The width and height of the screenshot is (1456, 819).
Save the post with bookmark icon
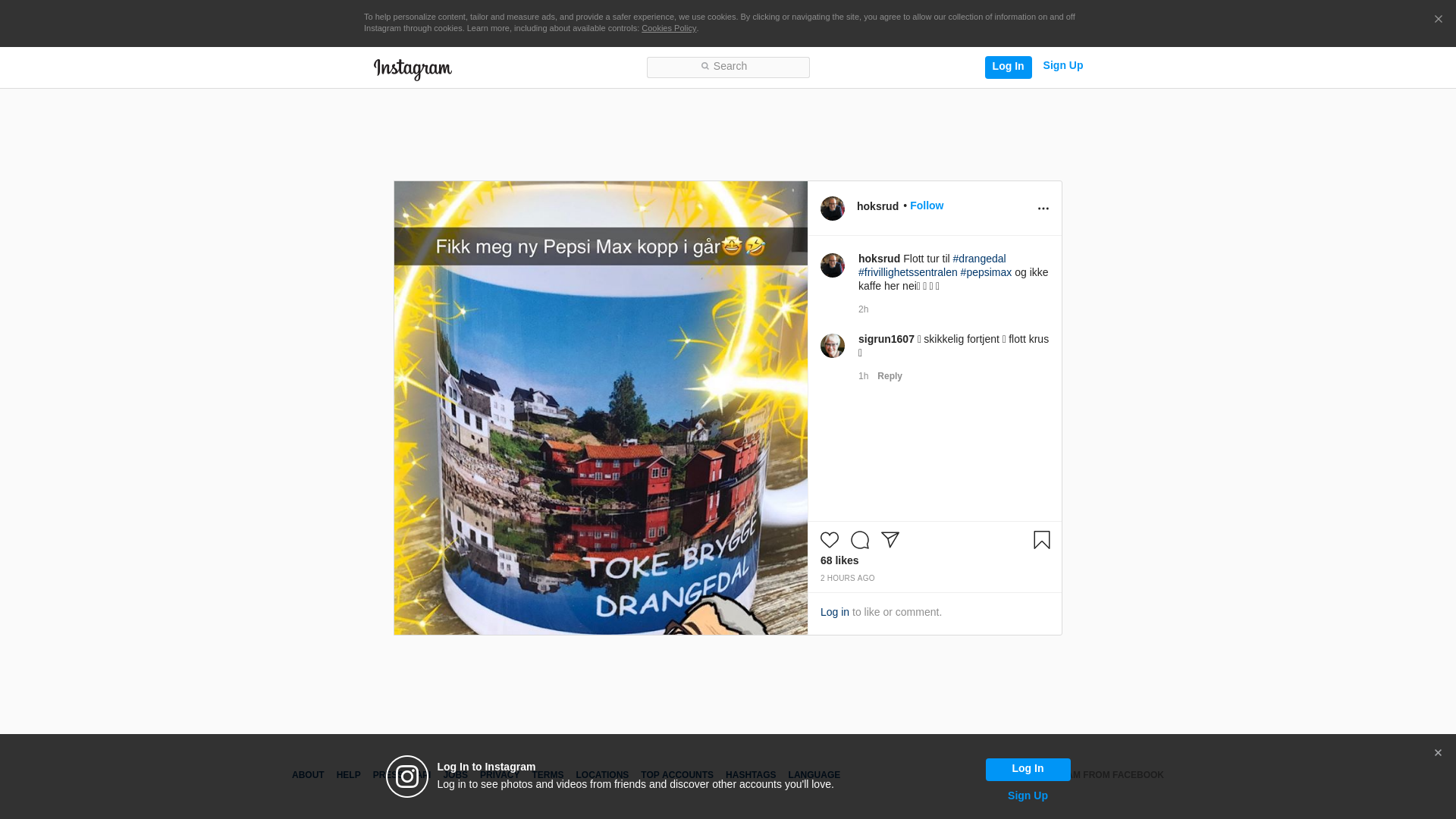1041,540
